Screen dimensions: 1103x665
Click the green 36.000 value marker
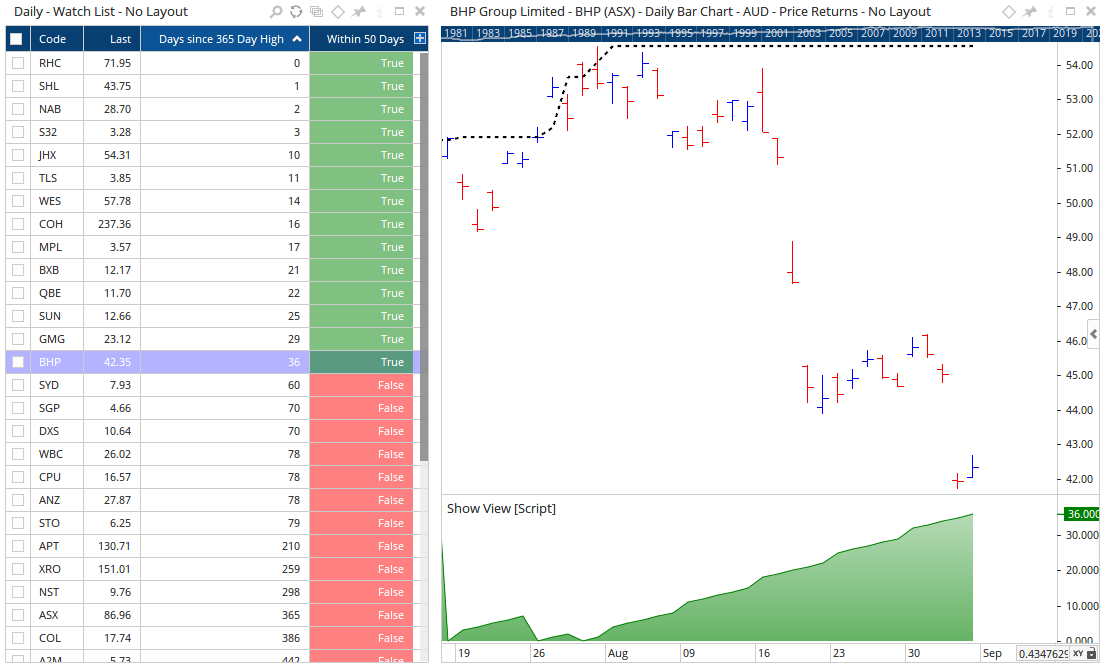coord(1081,514)
